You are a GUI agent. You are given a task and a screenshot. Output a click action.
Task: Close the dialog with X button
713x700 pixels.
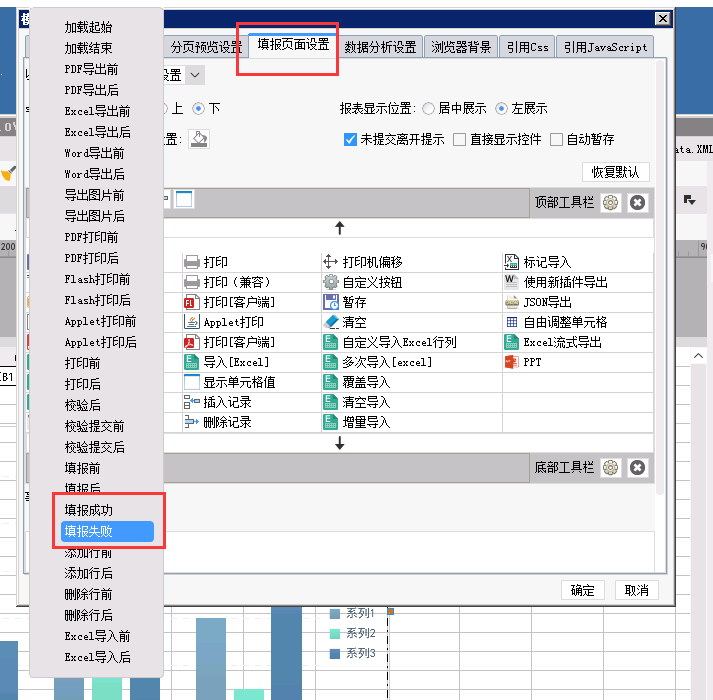pos(663,19)
